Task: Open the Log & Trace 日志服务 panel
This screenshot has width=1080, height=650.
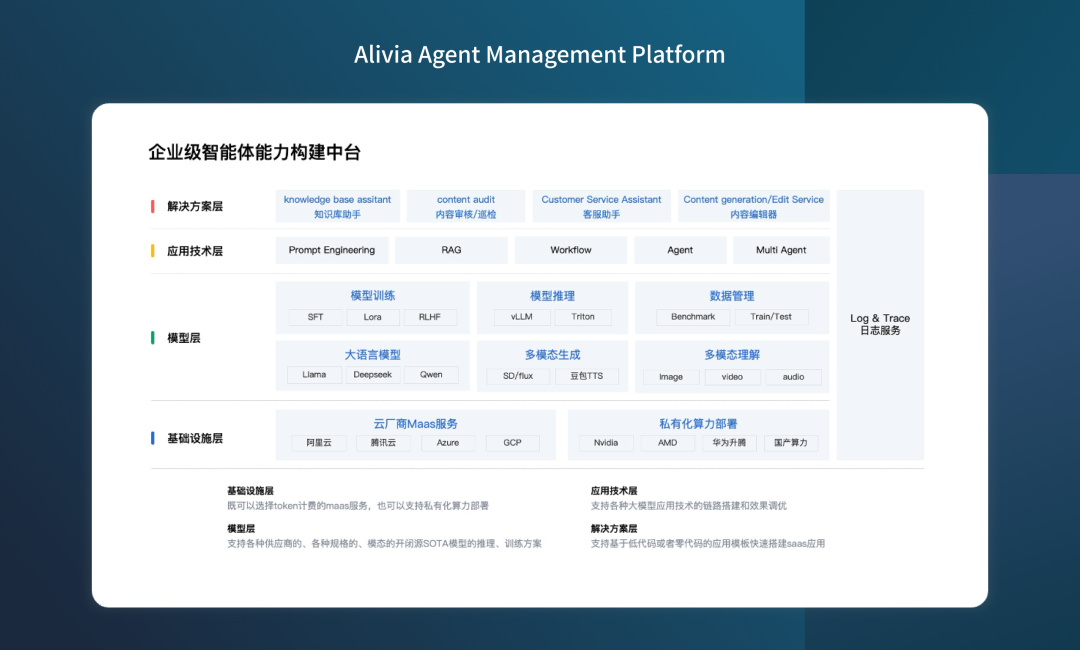Action: coord(879,324)
